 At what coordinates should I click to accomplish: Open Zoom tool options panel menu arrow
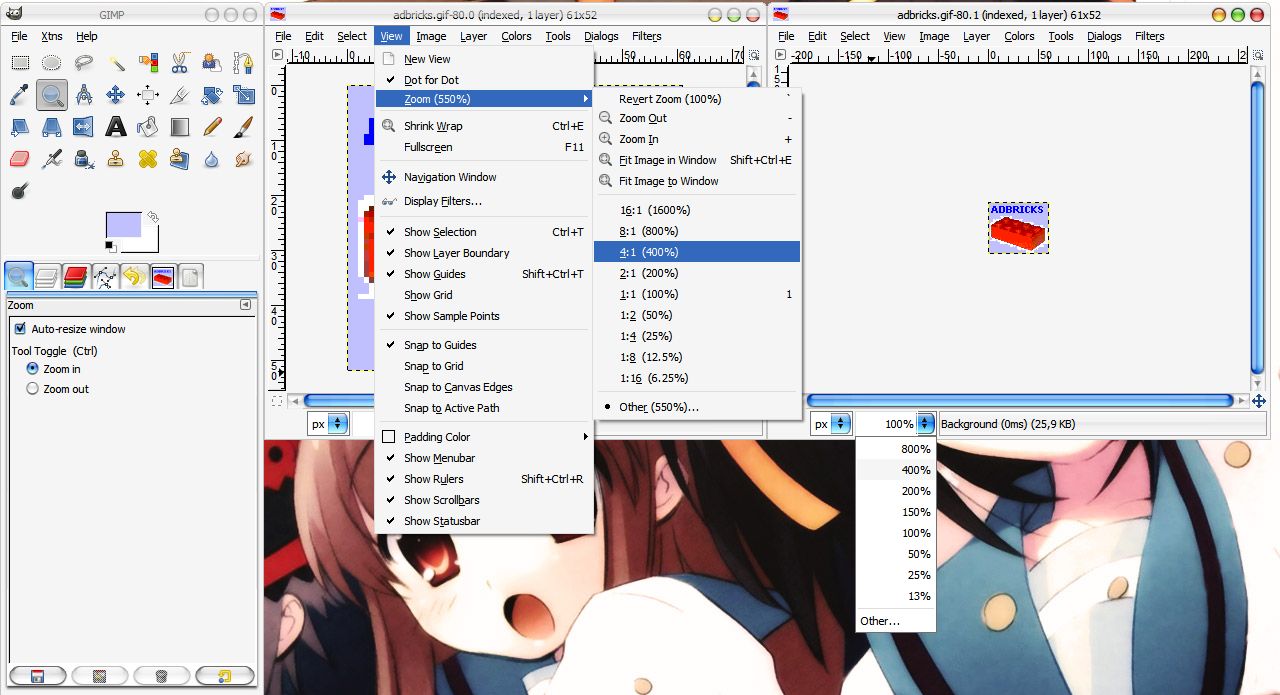coord(245,305)
